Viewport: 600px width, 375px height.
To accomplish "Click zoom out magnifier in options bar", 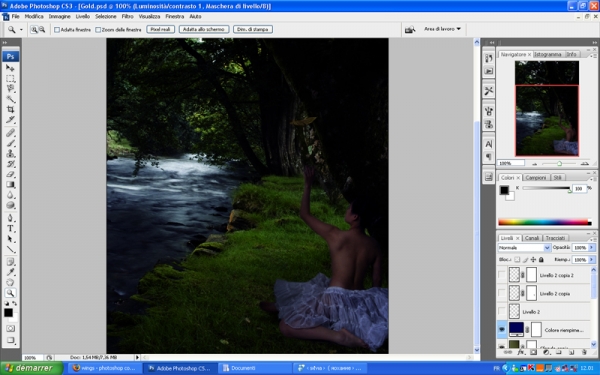I will pos(42,29).
